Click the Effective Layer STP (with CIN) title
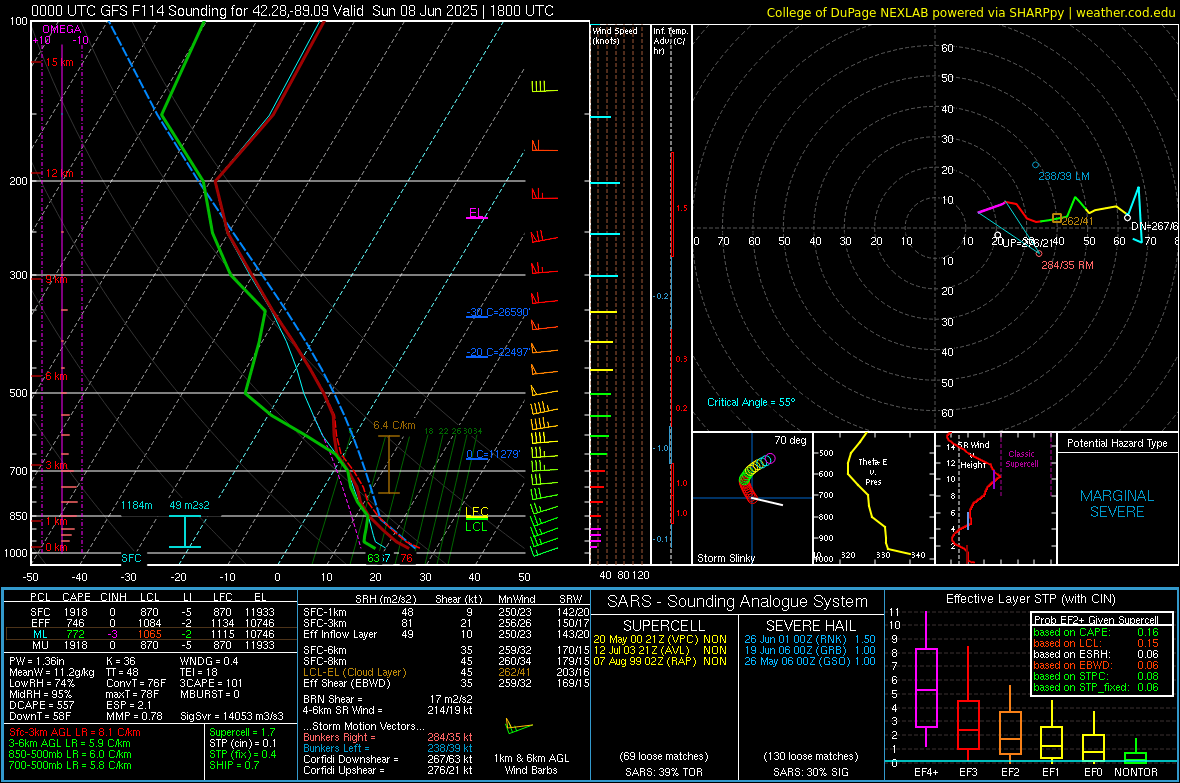The image size is (1180, 783). (x=1030, y=599)
